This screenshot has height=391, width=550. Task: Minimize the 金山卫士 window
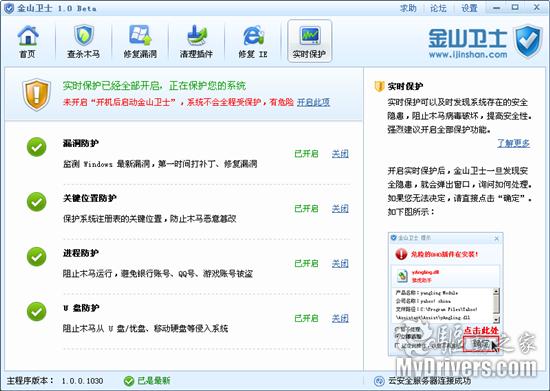coord(496,8)
